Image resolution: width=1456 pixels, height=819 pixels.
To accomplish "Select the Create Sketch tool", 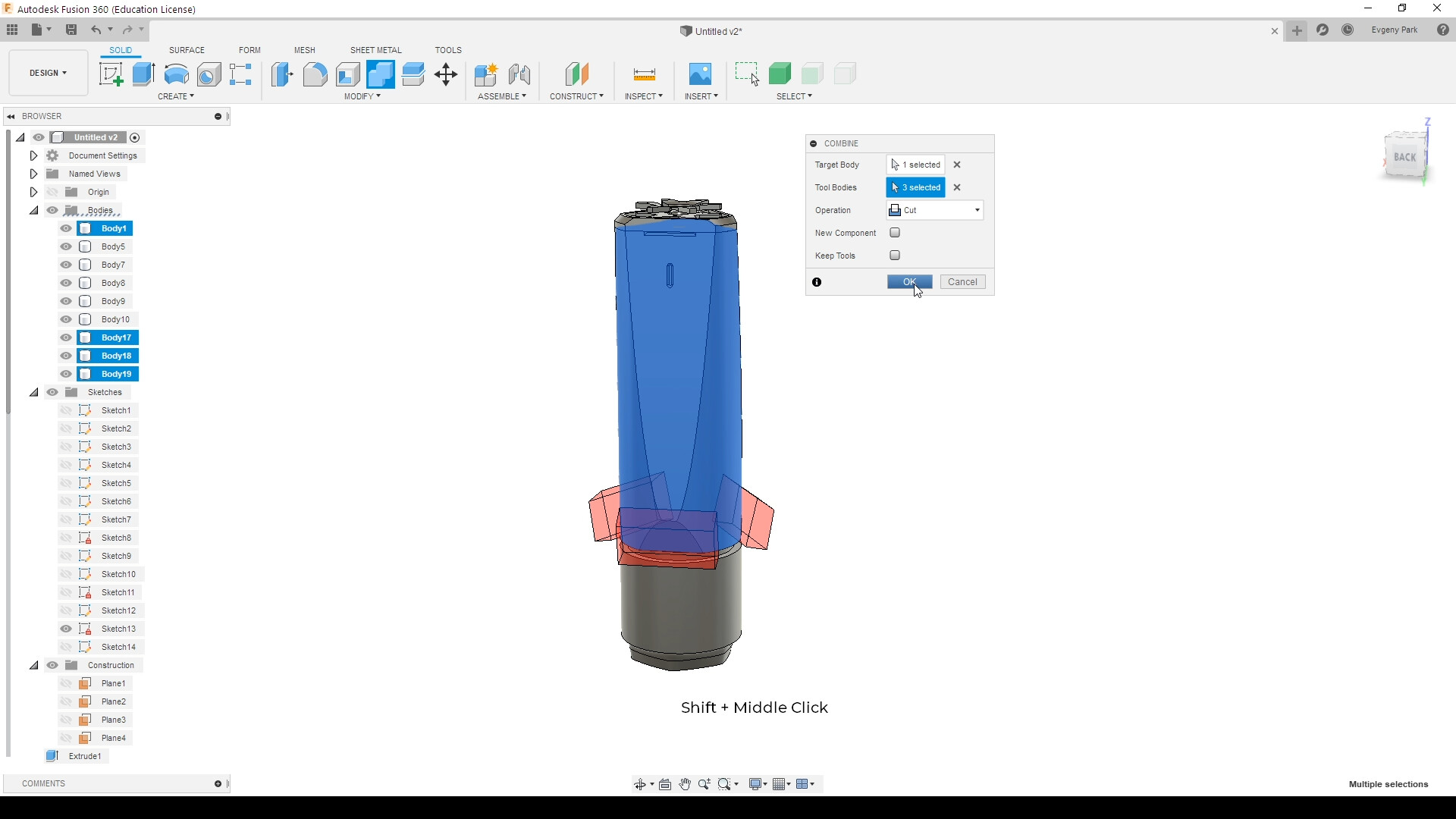I will pos(111,74).
